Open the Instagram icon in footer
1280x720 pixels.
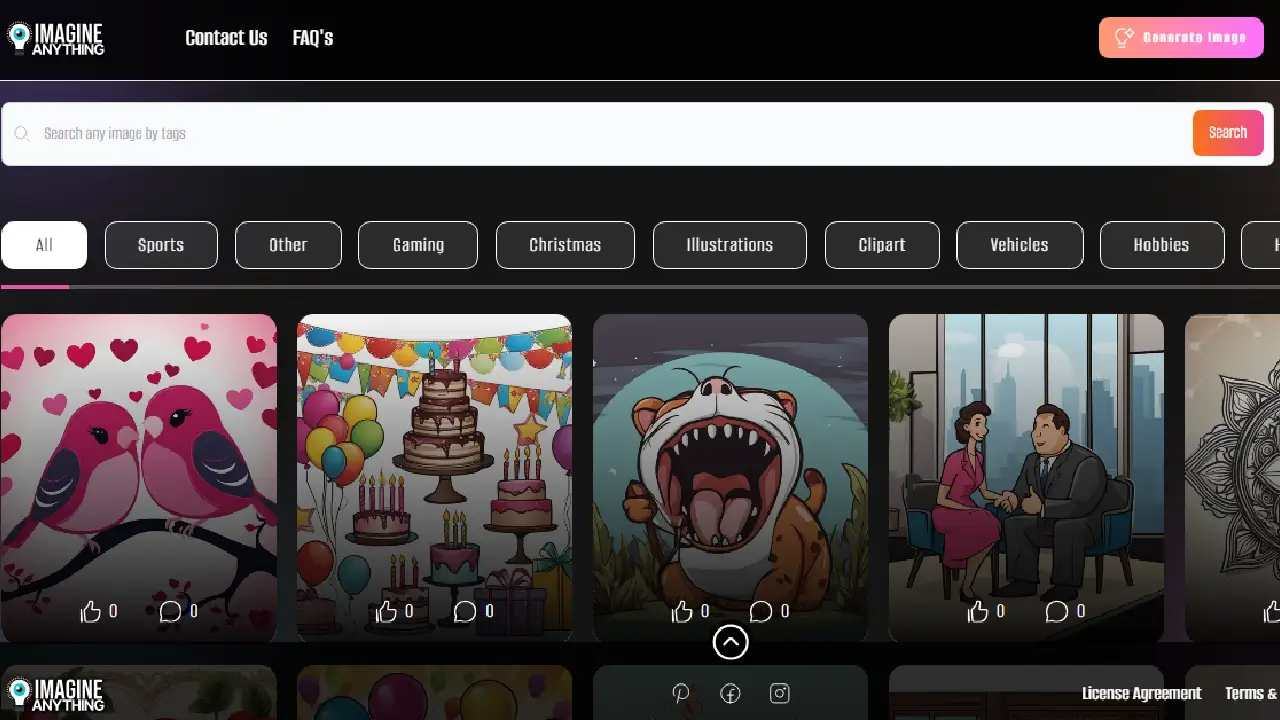780,693
